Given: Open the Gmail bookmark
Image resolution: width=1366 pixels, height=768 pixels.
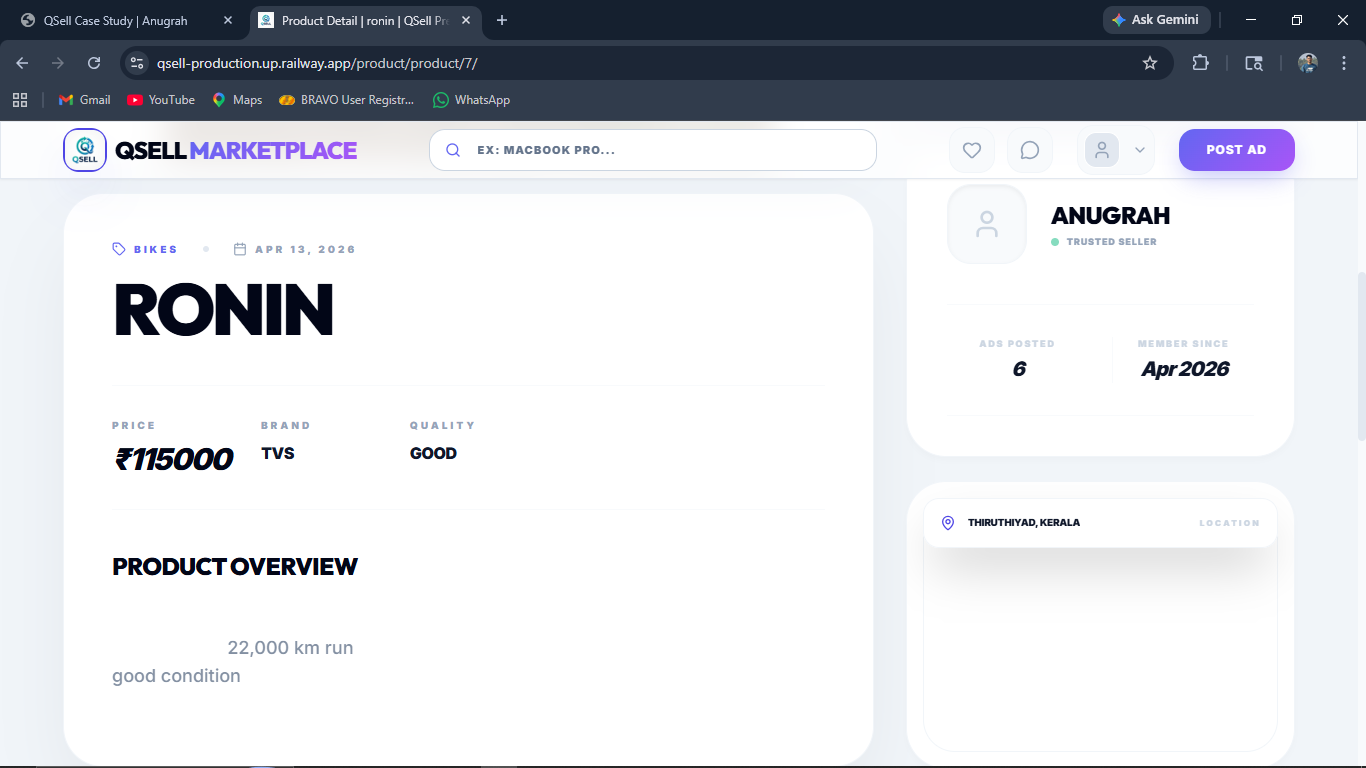Looking at the screenshot, I should coord(84,100).
